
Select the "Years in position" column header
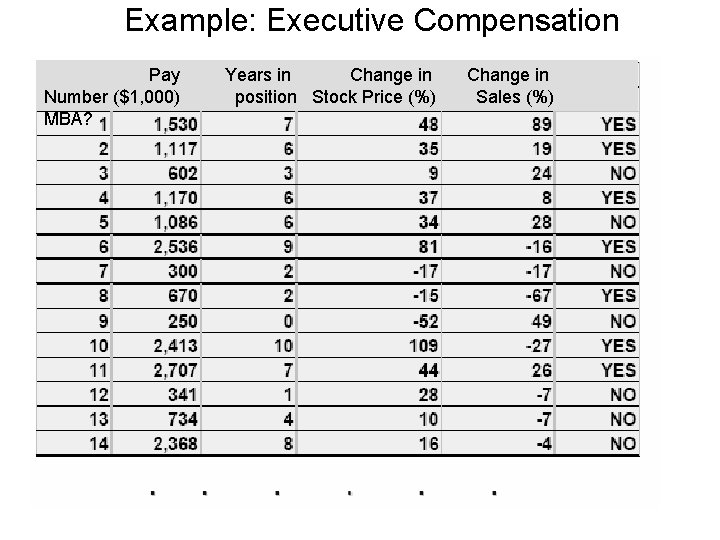pos(260,86)
